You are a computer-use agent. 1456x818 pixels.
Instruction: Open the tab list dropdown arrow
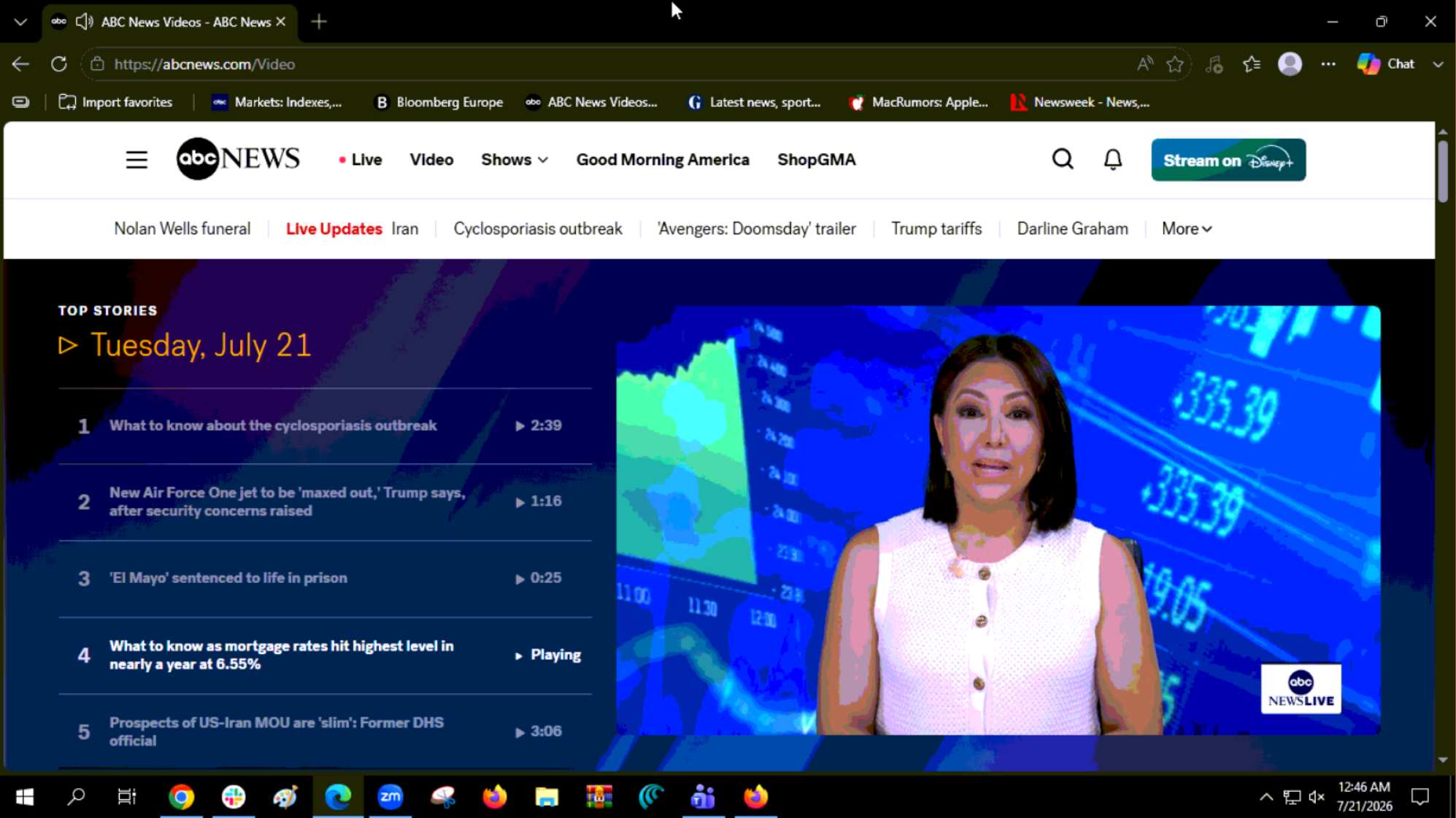click(x=20, y=22)
